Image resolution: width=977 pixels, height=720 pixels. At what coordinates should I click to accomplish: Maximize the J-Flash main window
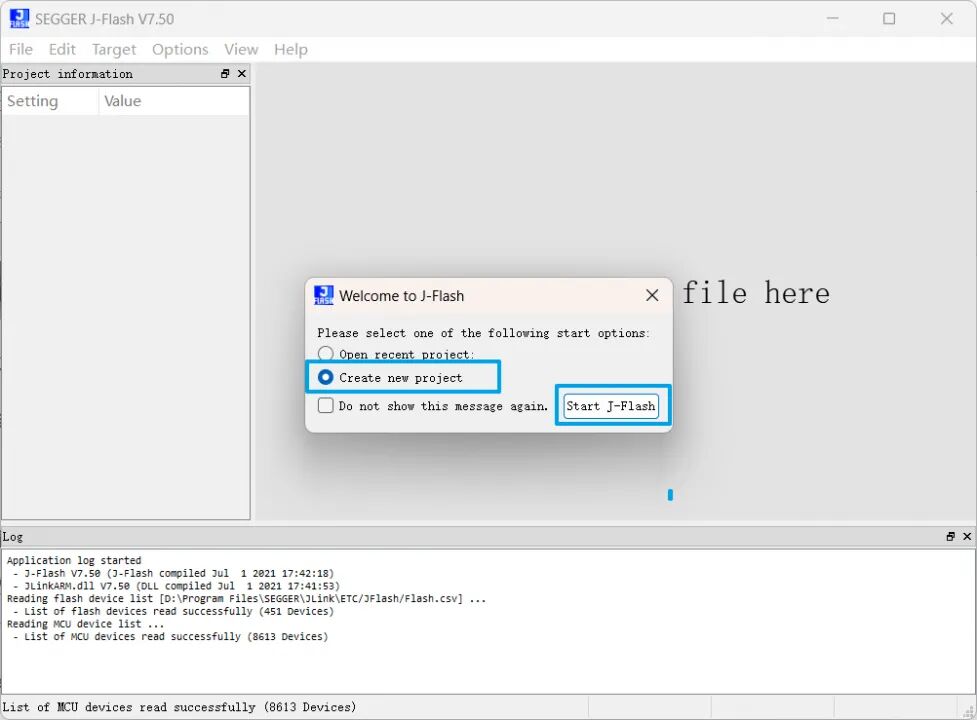point(889,18)
